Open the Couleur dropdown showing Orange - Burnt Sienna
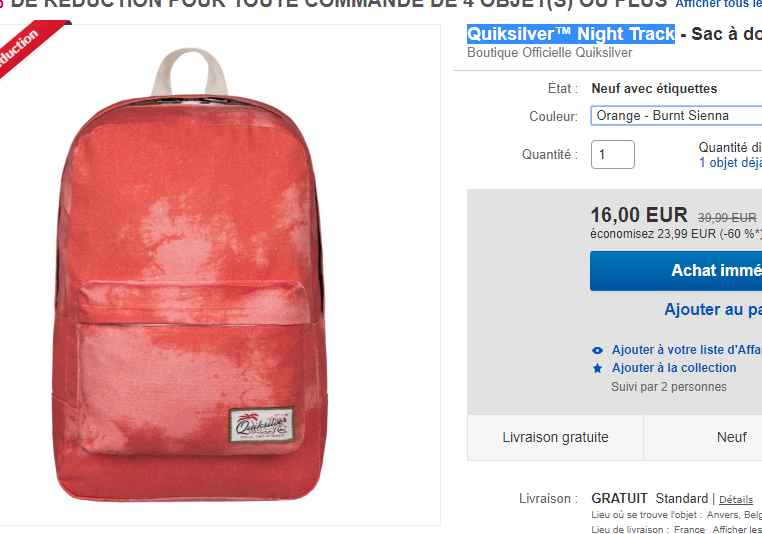Image resolution: width=762 pixels, height=534 pixels. pos(676,116)
